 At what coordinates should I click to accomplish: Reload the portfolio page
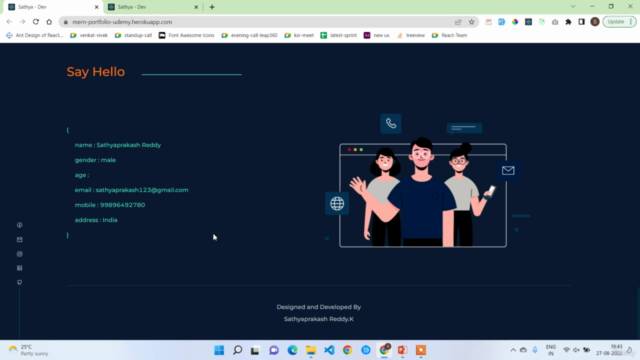click(x=36, y=22)
